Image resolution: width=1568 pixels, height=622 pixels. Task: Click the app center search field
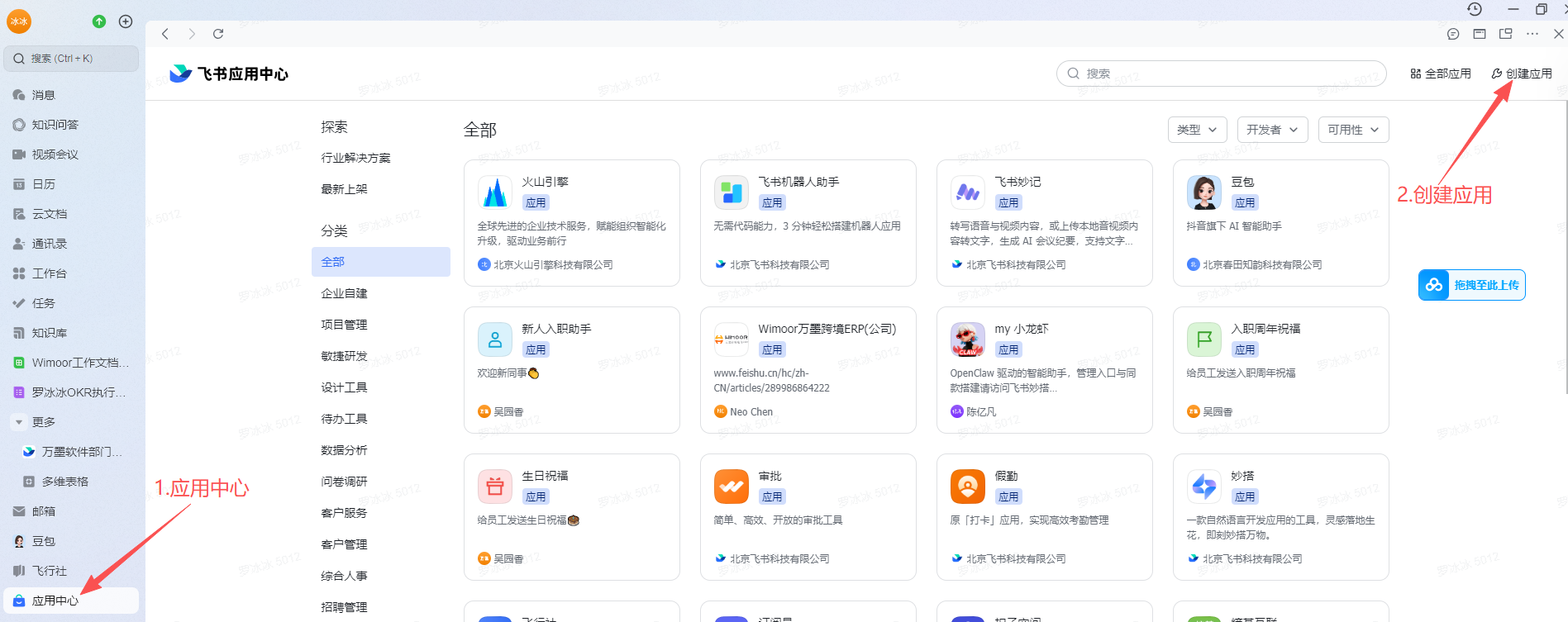pyautogui.click(x=1221, y=74)
